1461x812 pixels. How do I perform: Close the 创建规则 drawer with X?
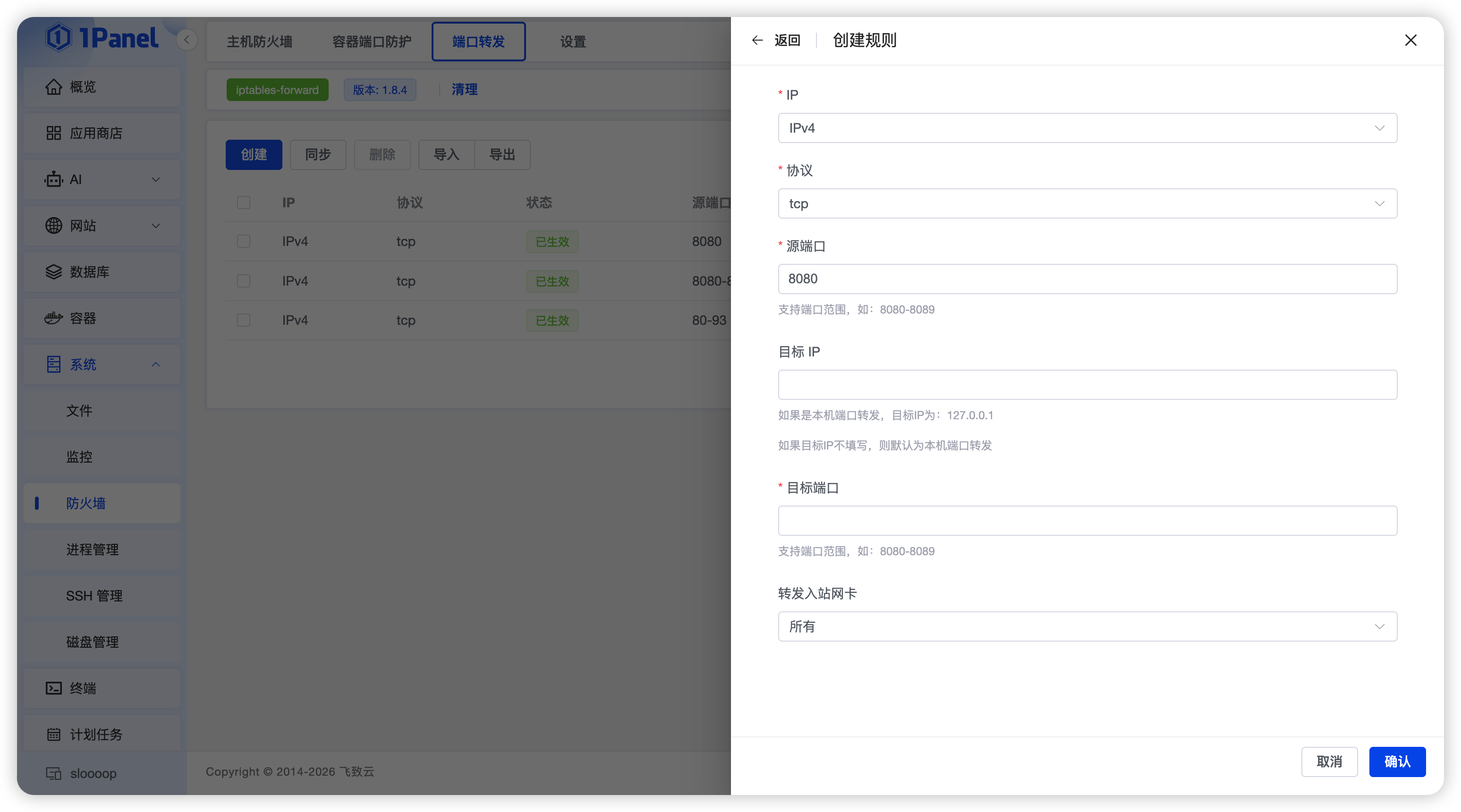pyautogui.click(x=1410, y=40)
